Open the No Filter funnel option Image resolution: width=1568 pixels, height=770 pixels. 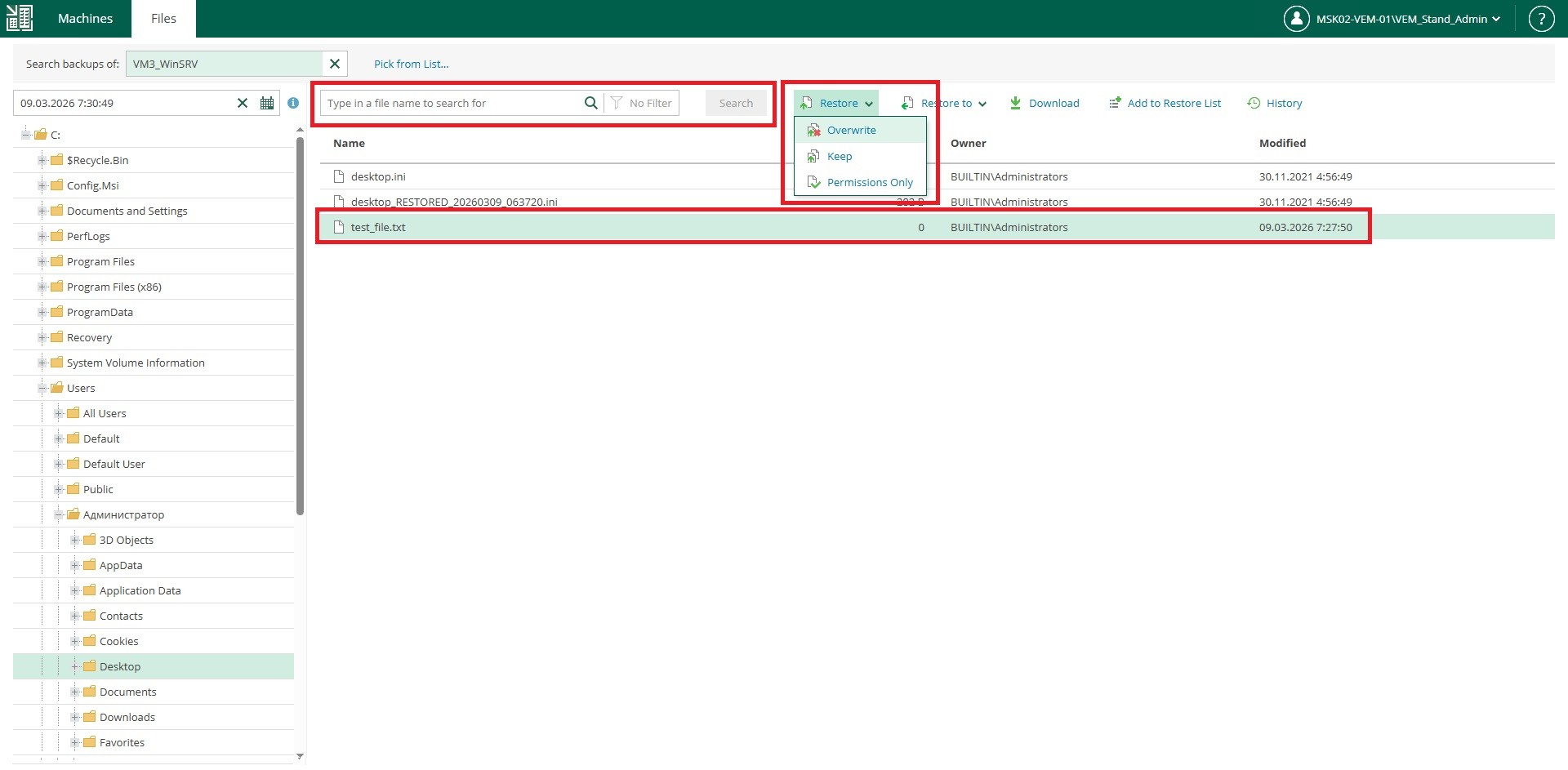pos(641,103)
